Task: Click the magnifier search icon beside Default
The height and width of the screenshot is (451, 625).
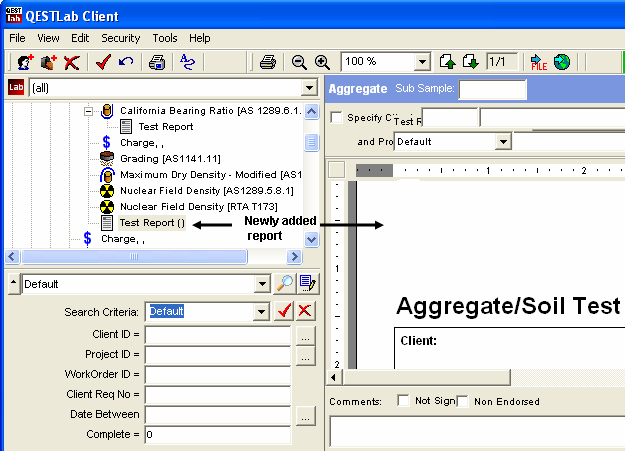Action: pos(285,283)
